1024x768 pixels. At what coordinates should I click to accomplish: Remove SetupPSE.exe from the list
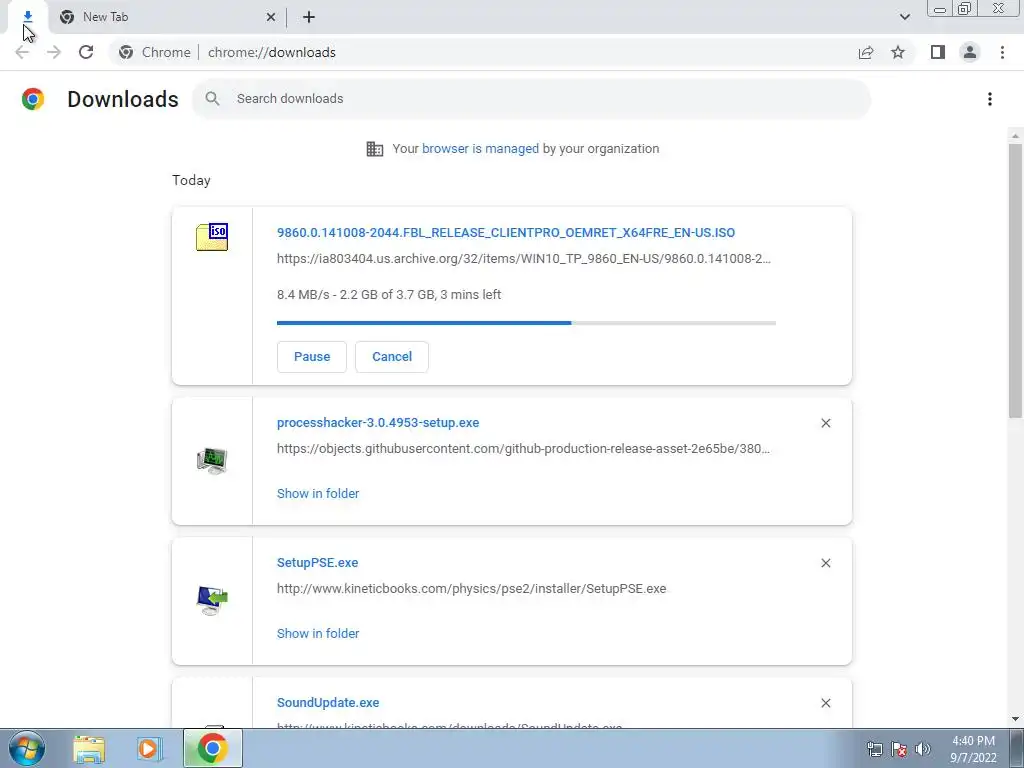pos(825,563)
